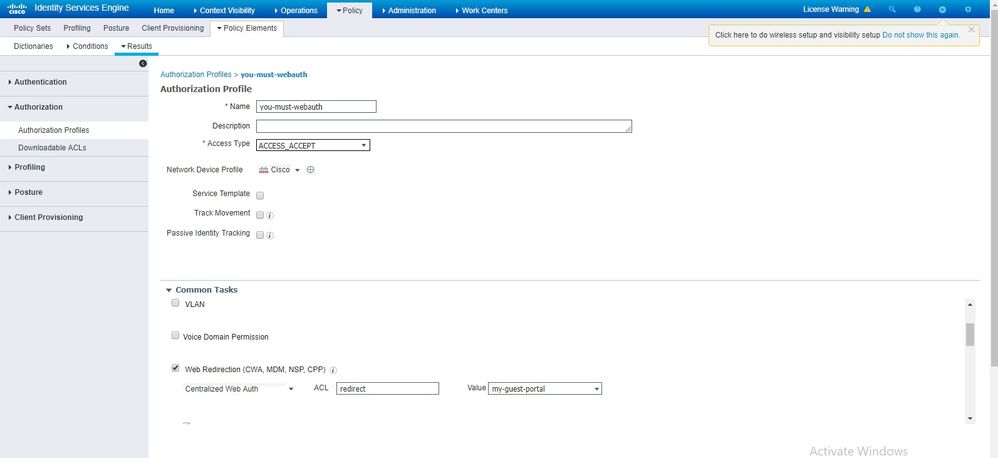Open the help question-mark icon in header
Image resolution: width=998 pixels, height=458 pixels.
point(917,10)
